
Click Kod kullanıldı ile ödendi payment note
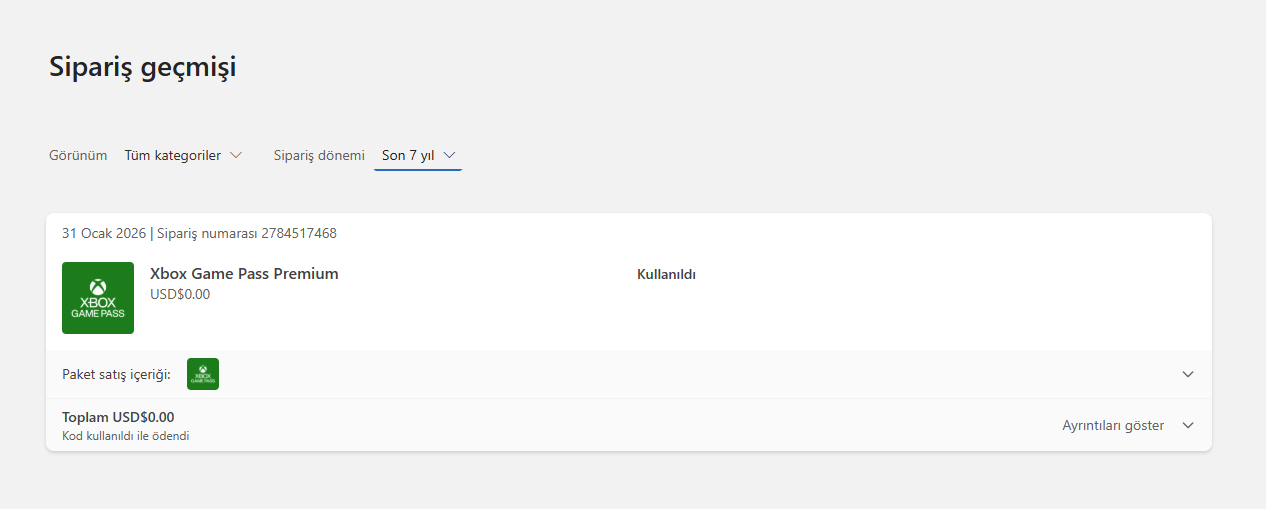(126, 436)
